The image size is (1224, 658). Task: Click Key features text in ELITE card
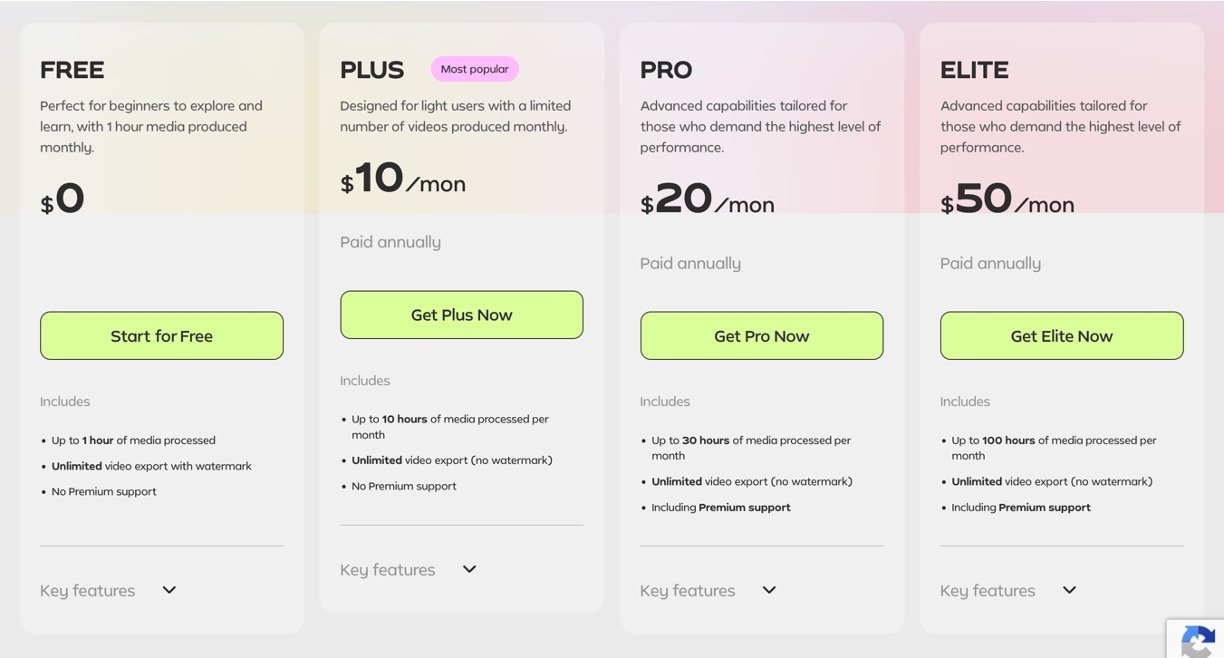(988, 591)
